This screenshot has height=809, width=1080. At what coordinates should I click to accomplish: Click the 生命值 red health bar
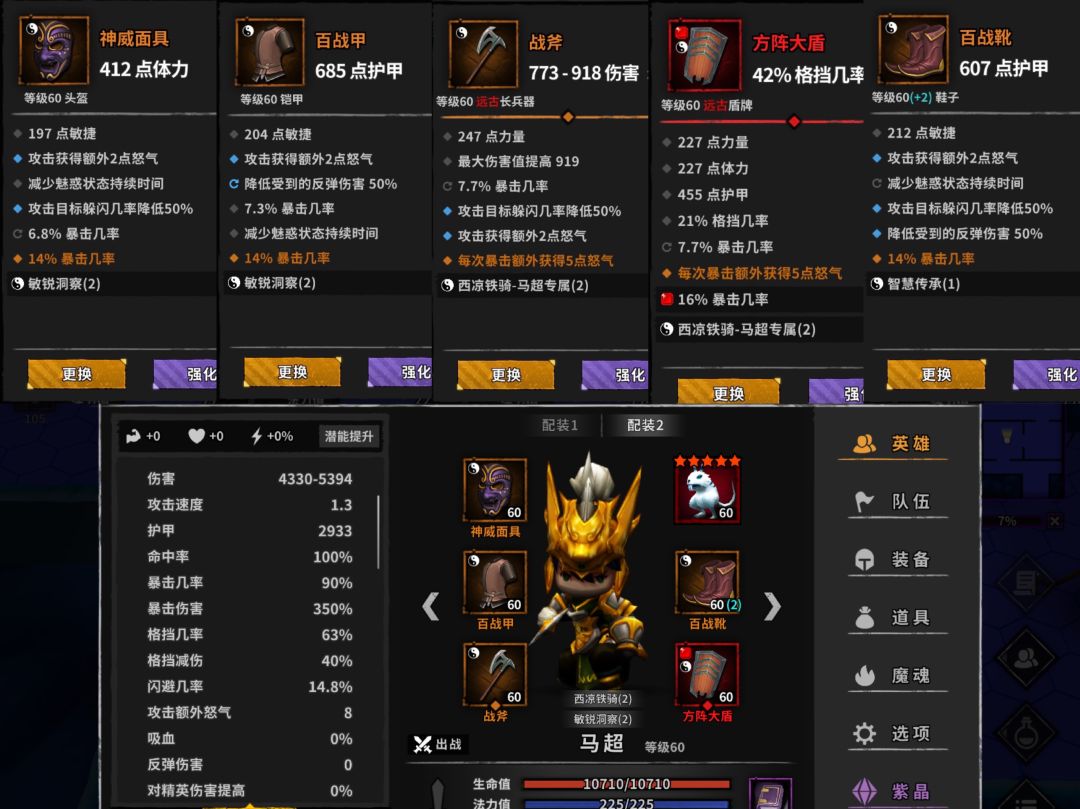[x=626, y=784]
